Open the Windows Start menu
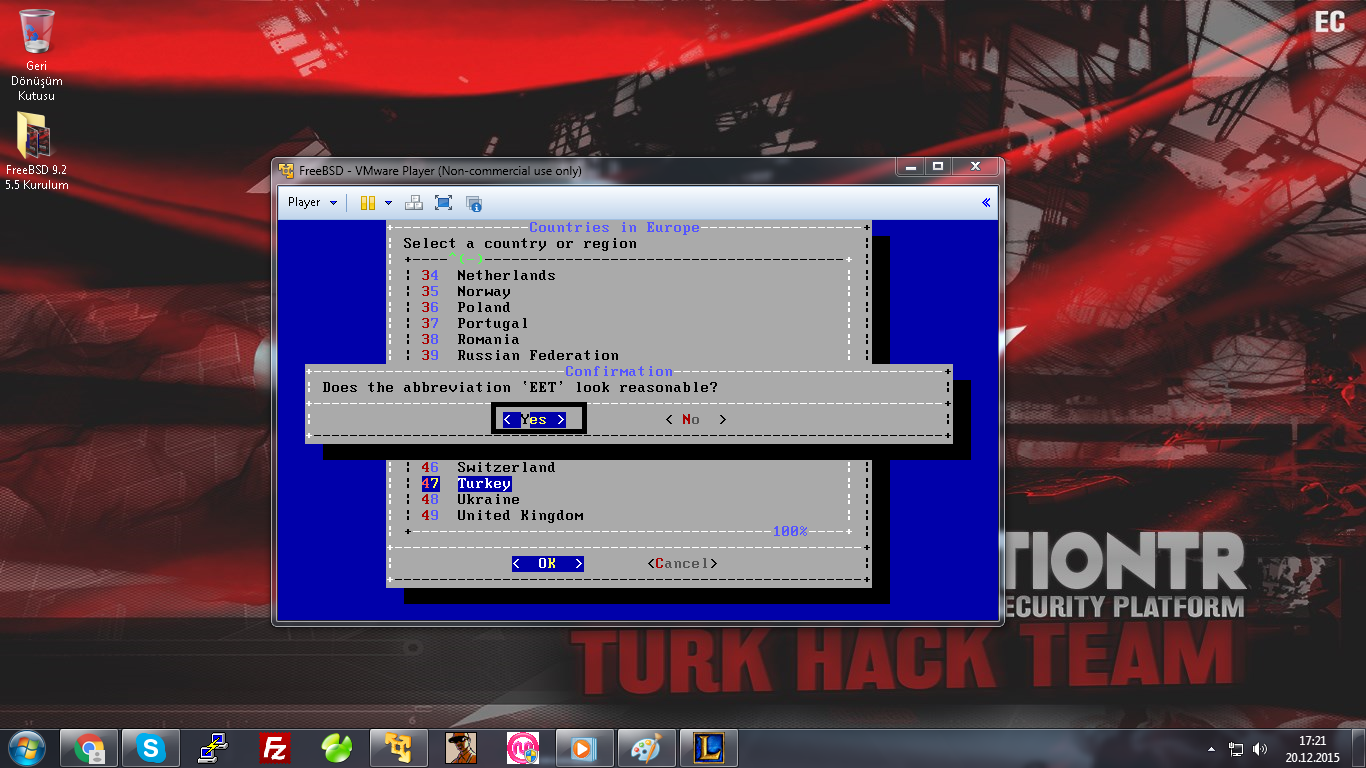The width and height of the screenshot is (1366, 768). coord(26,747)
